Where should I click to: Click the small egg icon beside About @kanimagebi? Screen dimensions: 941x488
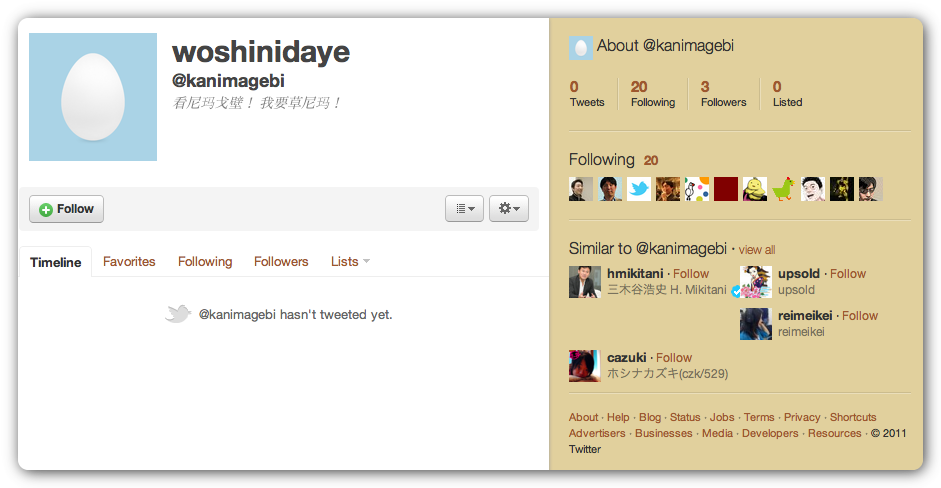[580, 47]
